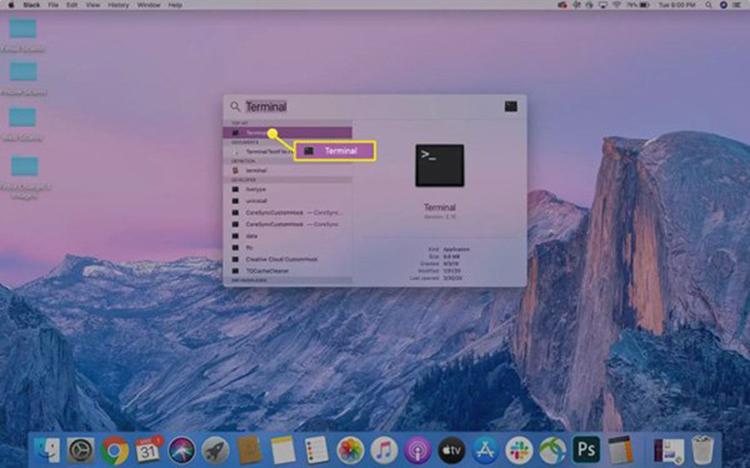
Task: Click the AirPlay display icon in menu bar
Action: (x=603, y=5)
